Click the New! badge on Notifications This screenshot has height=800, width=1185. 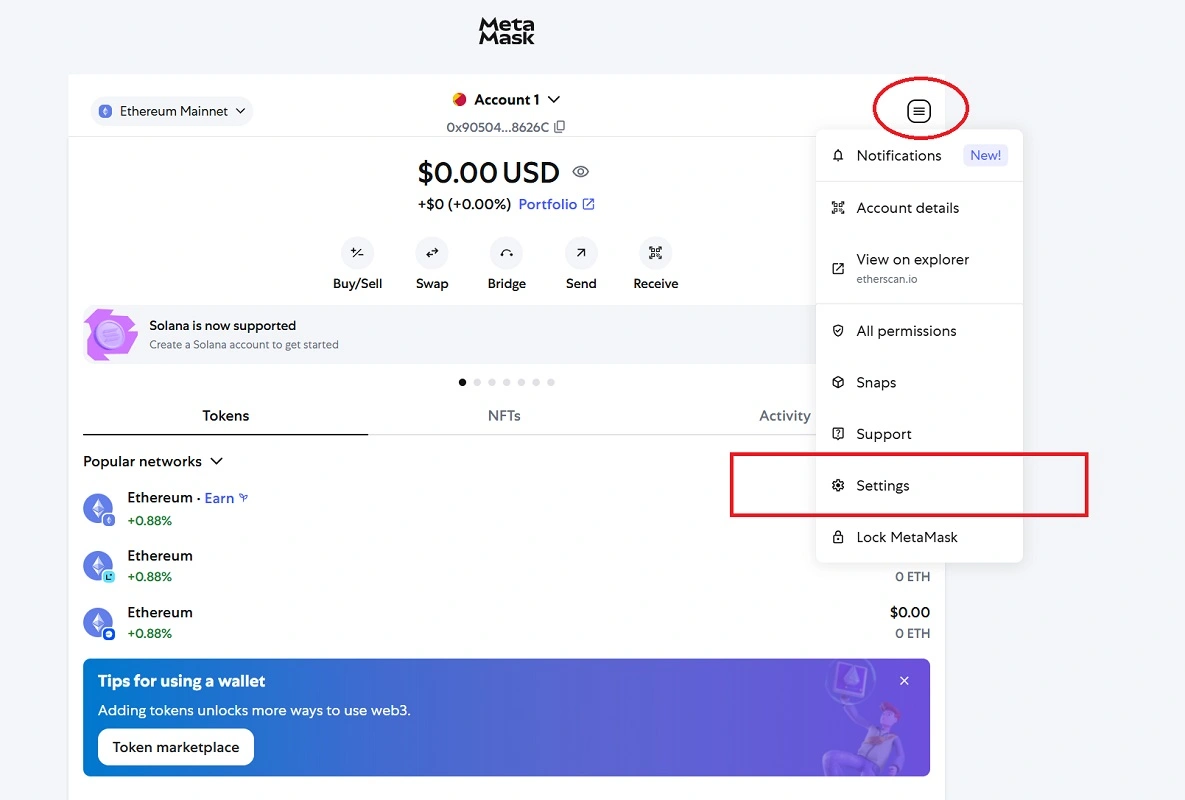tap(985, 156)
